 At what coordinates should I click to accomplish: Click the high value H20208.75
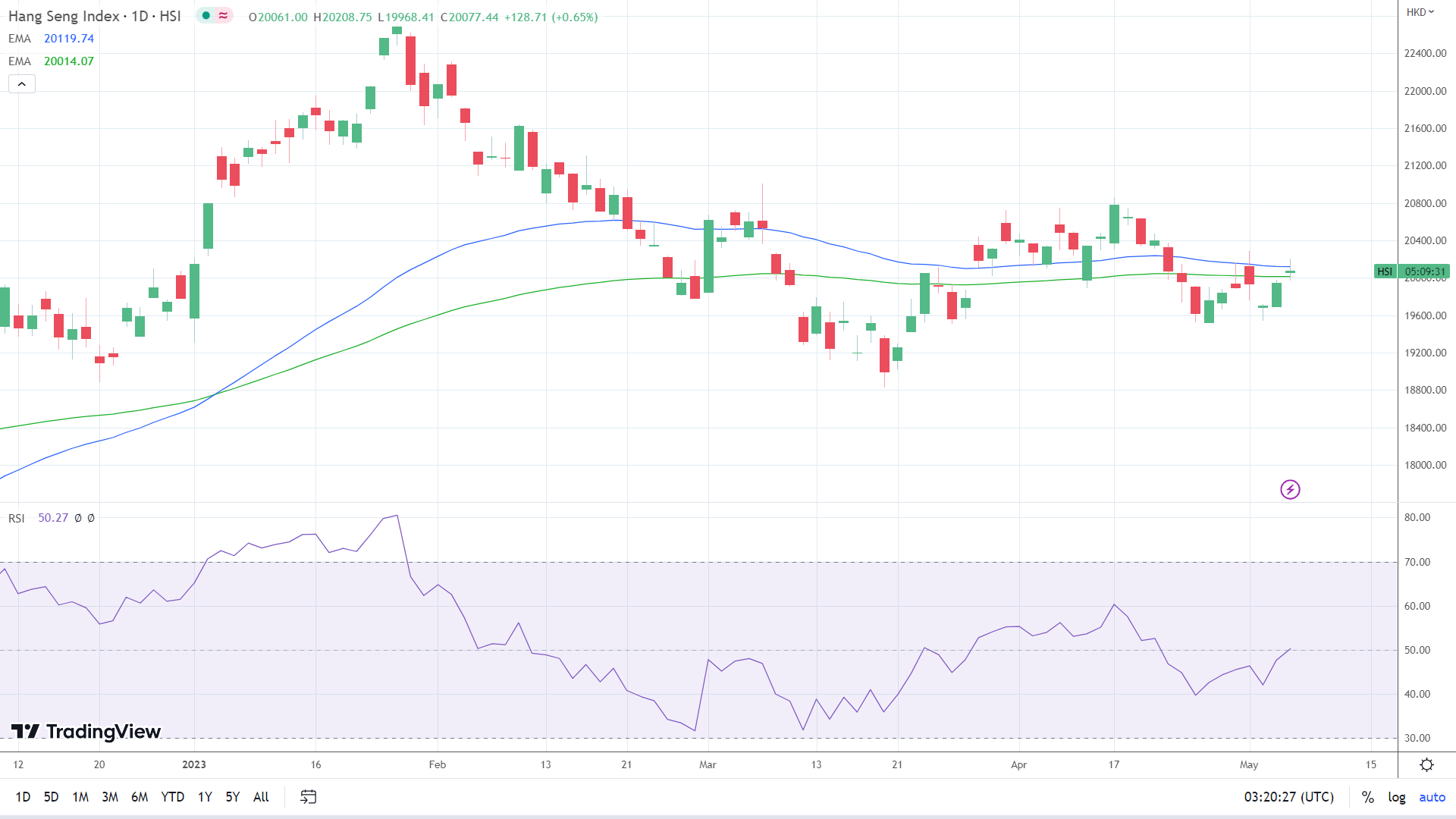343,17
